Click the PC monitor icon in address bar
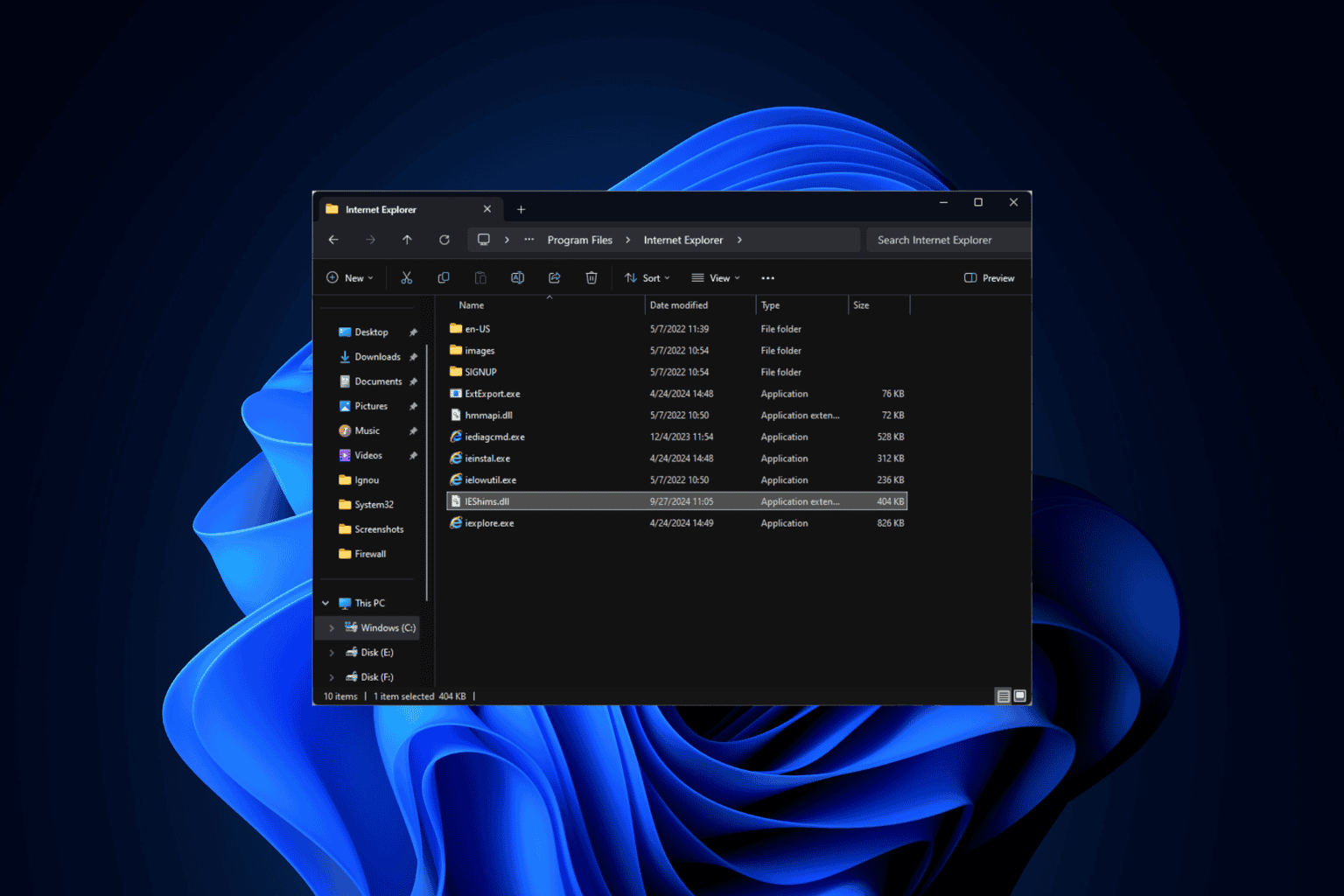This screenshot has width=1344, height=896. 483,240
